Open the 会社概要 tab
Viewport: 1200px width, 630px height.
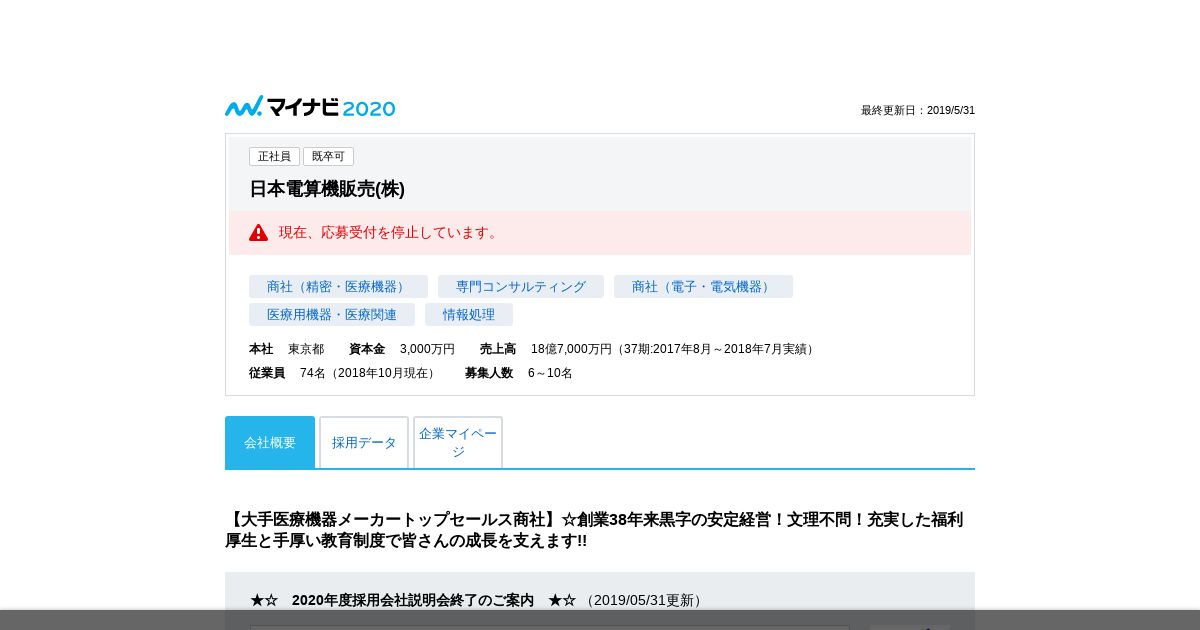point(270,442)
